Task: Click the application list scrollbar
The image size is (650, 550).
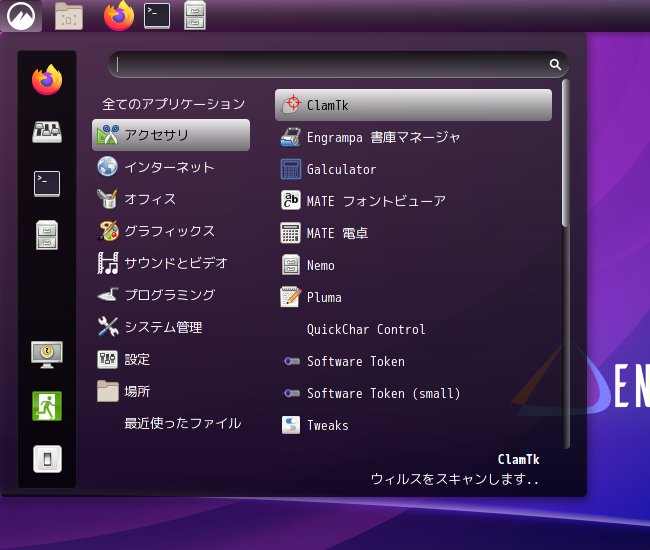Action: pyautogui.click(x=566, y=153)
